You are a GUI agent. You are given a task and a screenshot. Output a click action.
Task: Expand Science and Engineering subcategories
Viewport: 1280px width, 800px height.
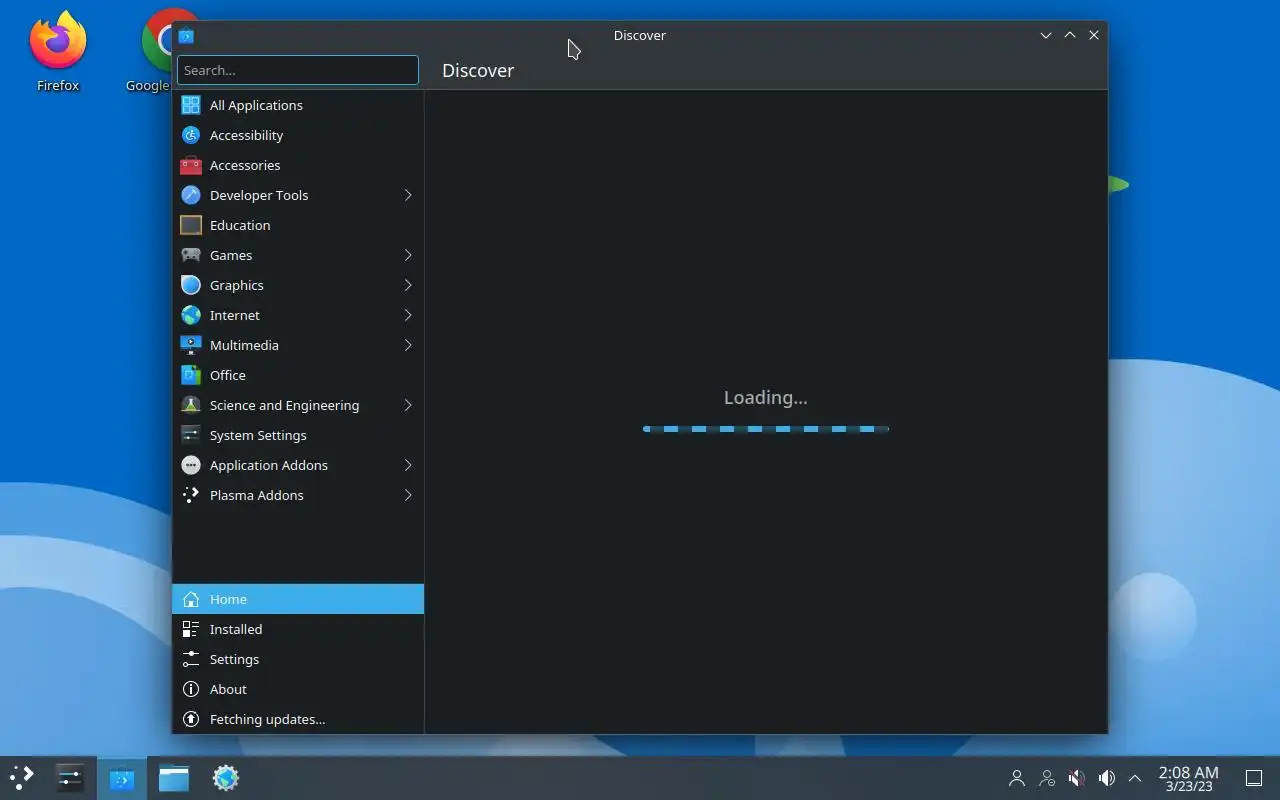tap(408, 405)
